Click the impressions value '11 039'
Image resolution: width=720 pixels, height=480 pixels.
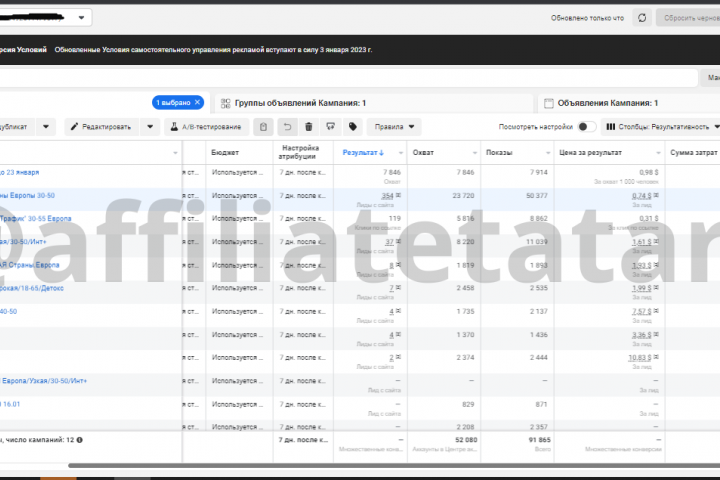(x=537, y=242)
